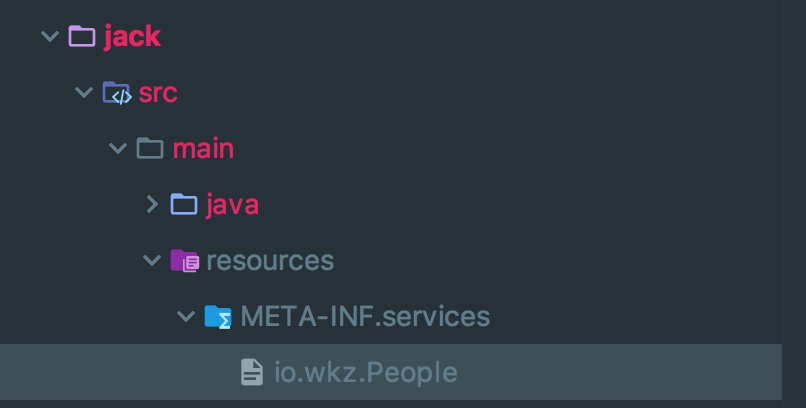Select the META-INF.services label
This screenshot has height=408, width=806.
pyautogui.click(x=365, y=317)
